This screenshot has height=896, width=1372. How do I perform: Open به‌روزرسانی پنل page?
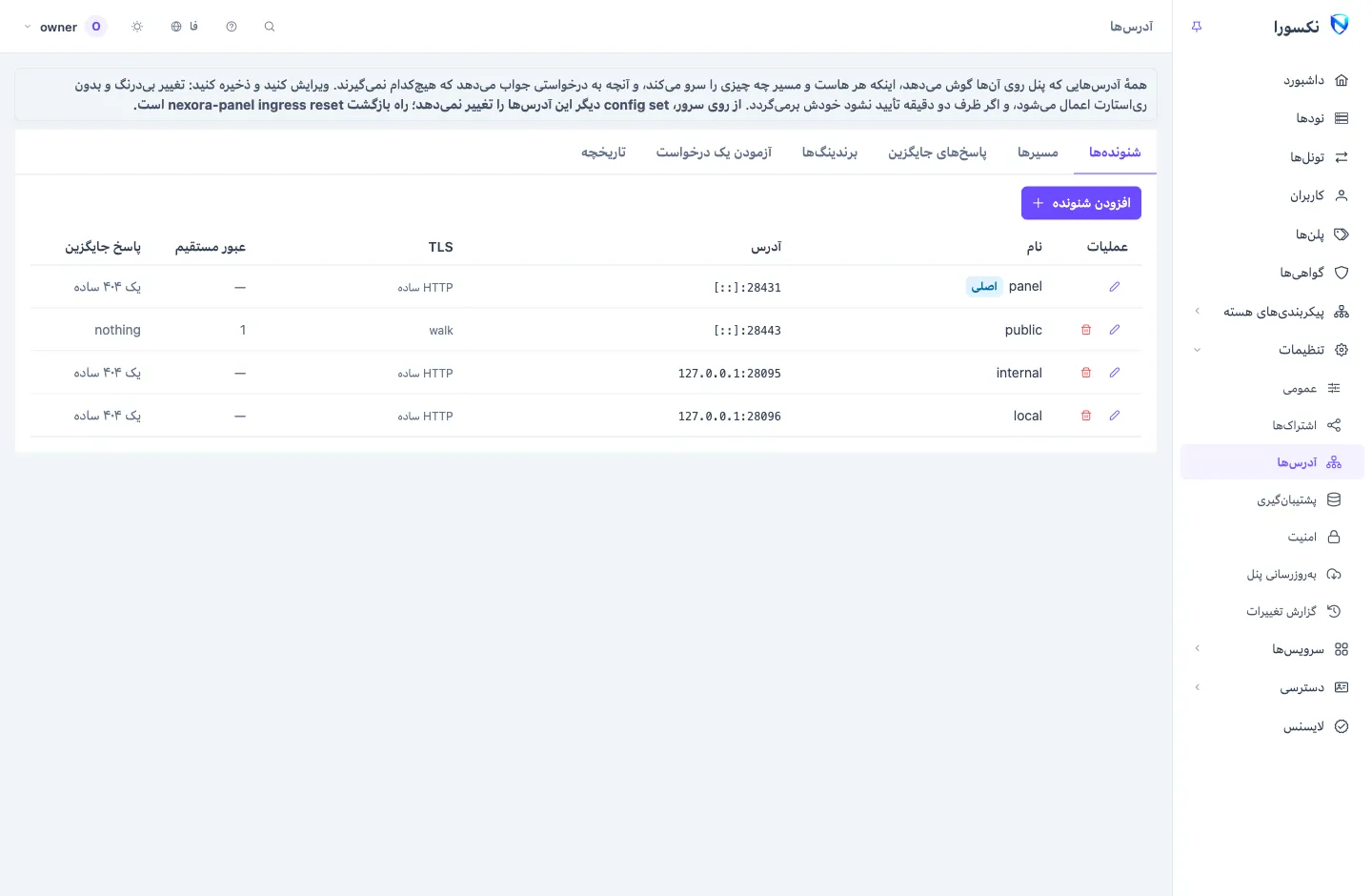[1272, 574]
